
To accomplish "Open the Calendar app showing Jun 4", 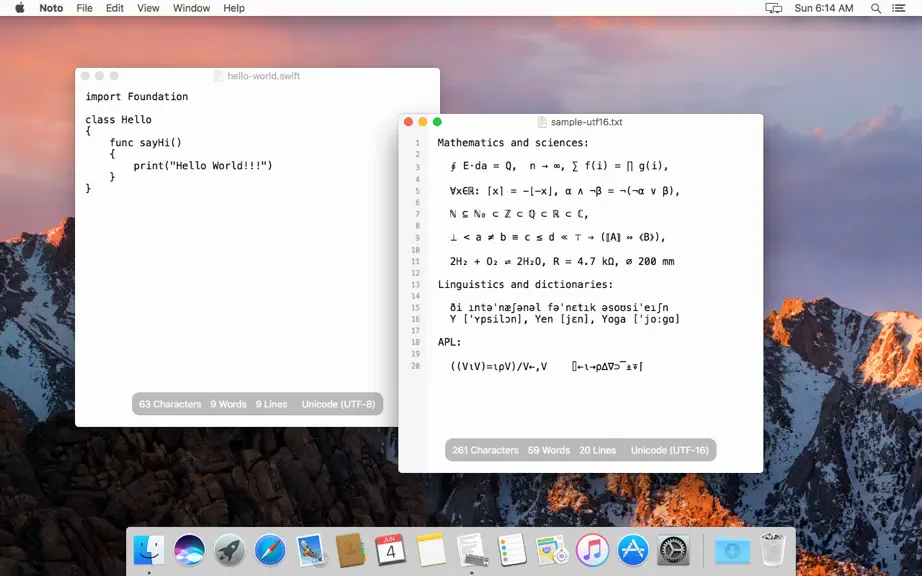I will coord(390,550).
